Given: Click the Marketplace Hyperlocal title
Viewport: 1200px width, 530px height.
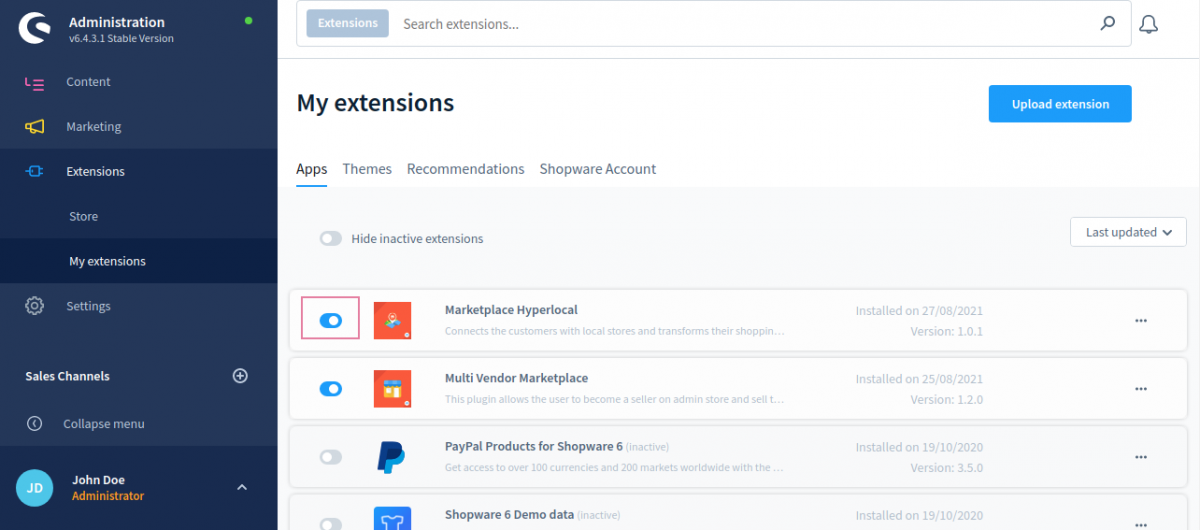Looking at the screenshot, I should tap(511, 310).
